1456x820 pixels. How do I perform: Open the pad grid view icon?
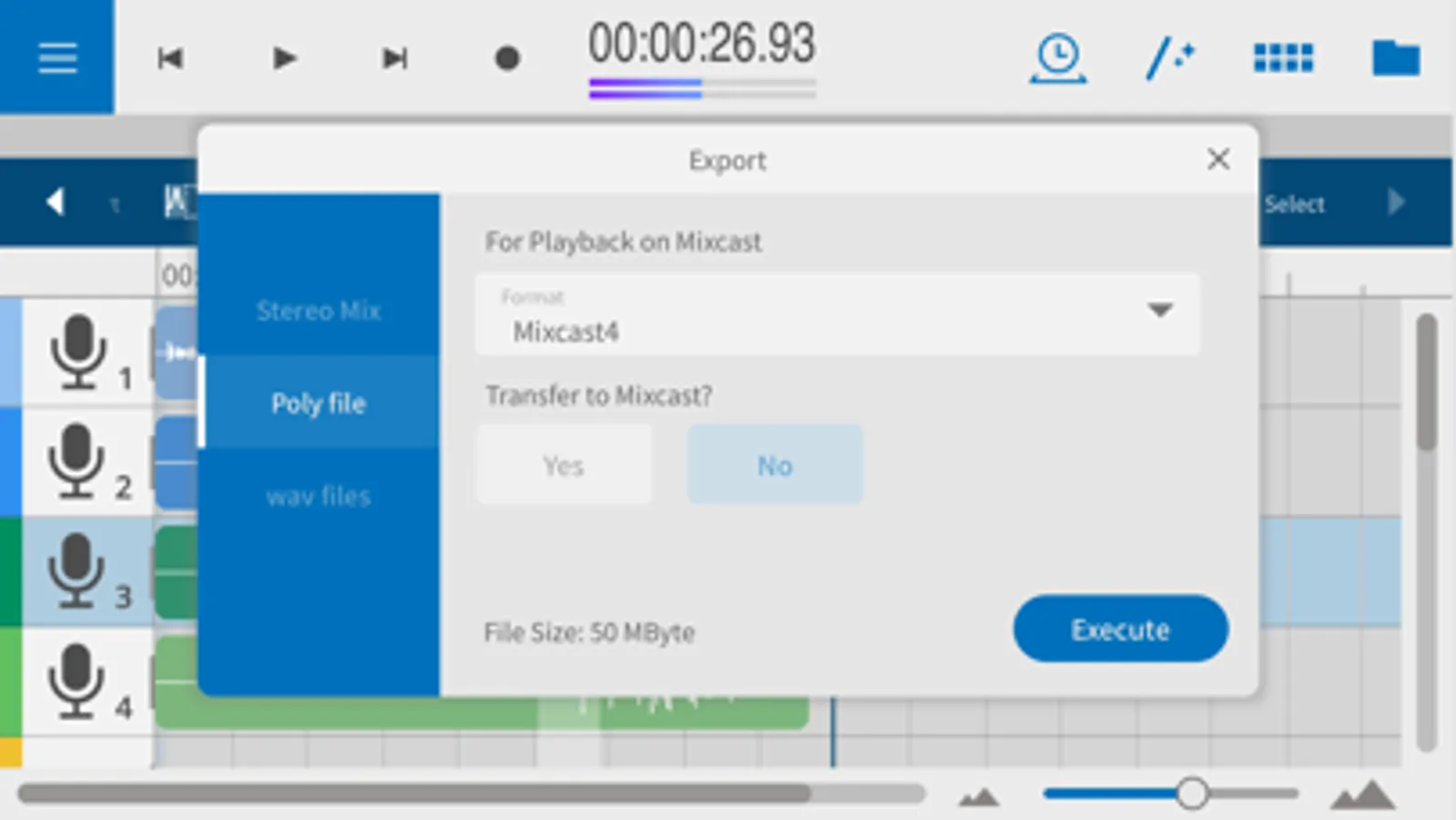pos(1283,58)
